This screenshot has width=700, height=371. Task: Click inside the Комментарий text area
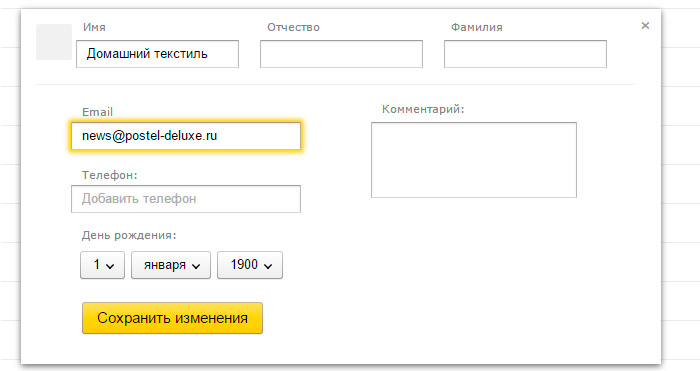[x=474, y=160]
